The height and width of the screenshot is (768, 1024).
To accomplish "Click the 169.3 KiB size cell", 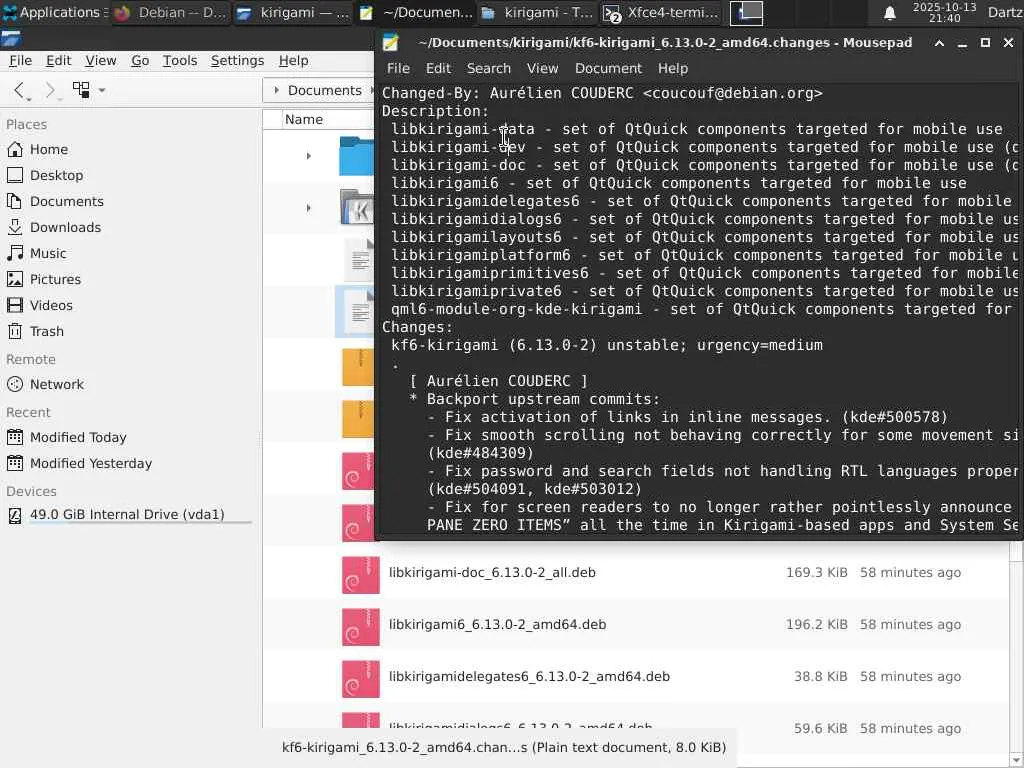I will coord(816,573).
